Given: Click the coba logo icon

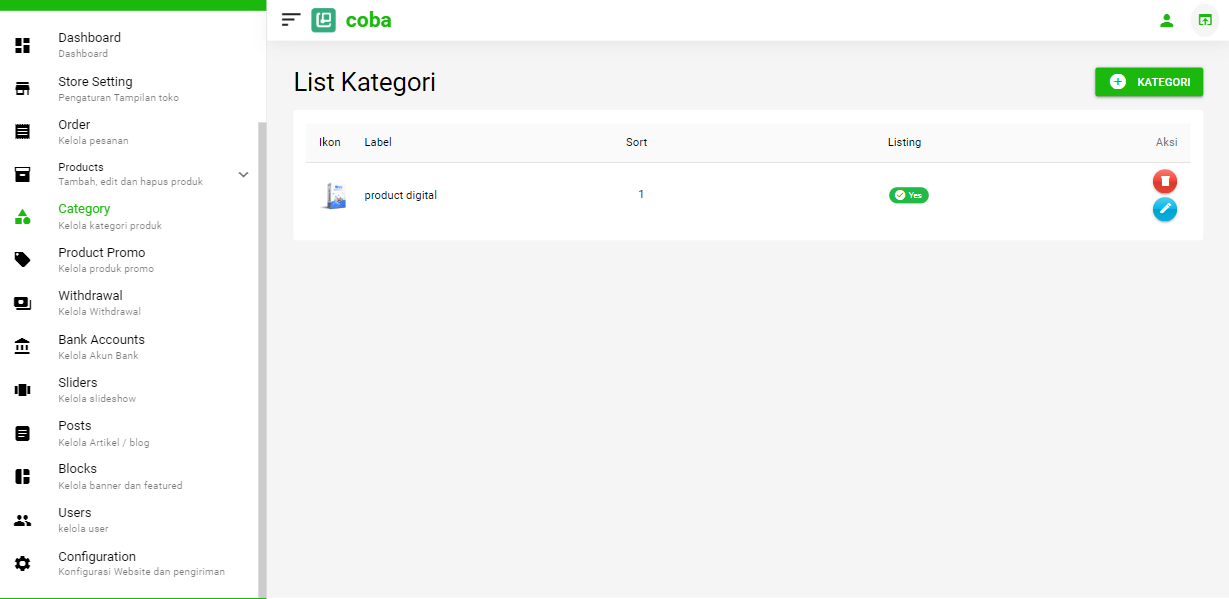Looking at the screenshot, I should (323, 20).
